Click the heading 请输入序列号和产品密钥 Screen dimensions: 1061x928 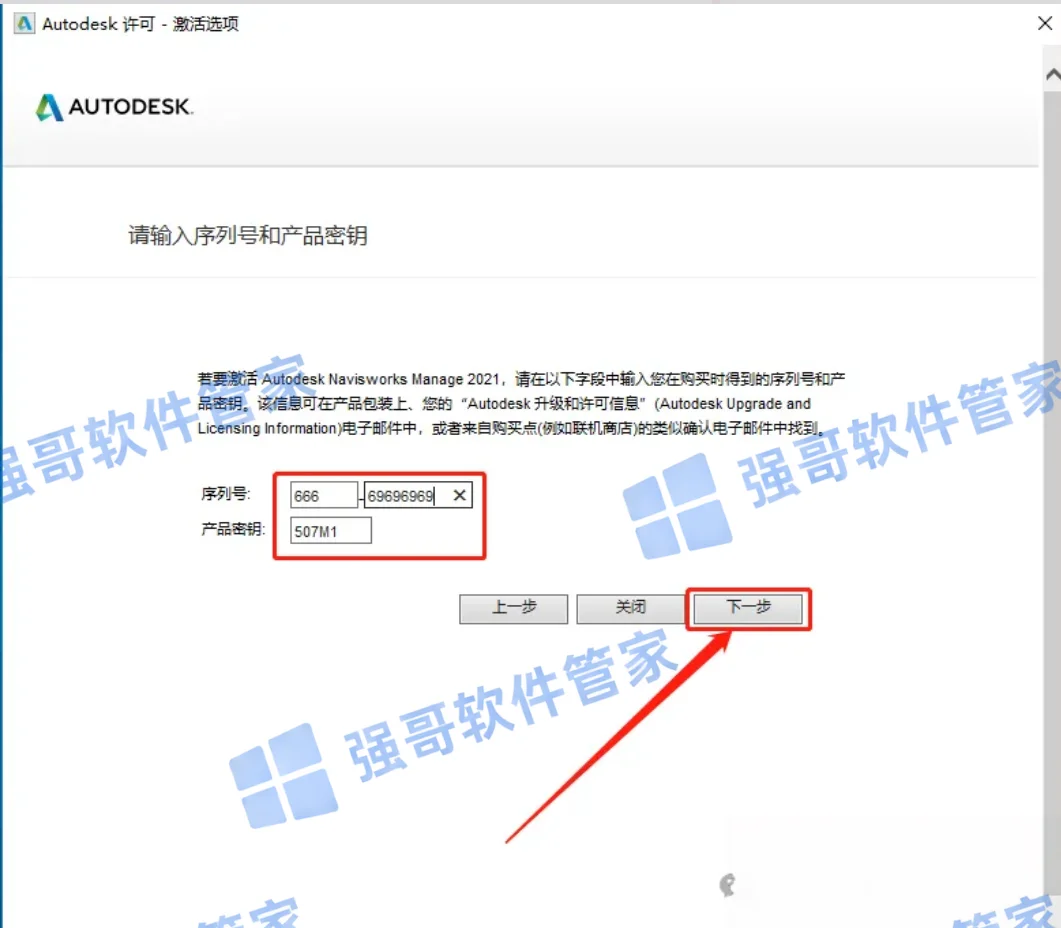point(248,236)
